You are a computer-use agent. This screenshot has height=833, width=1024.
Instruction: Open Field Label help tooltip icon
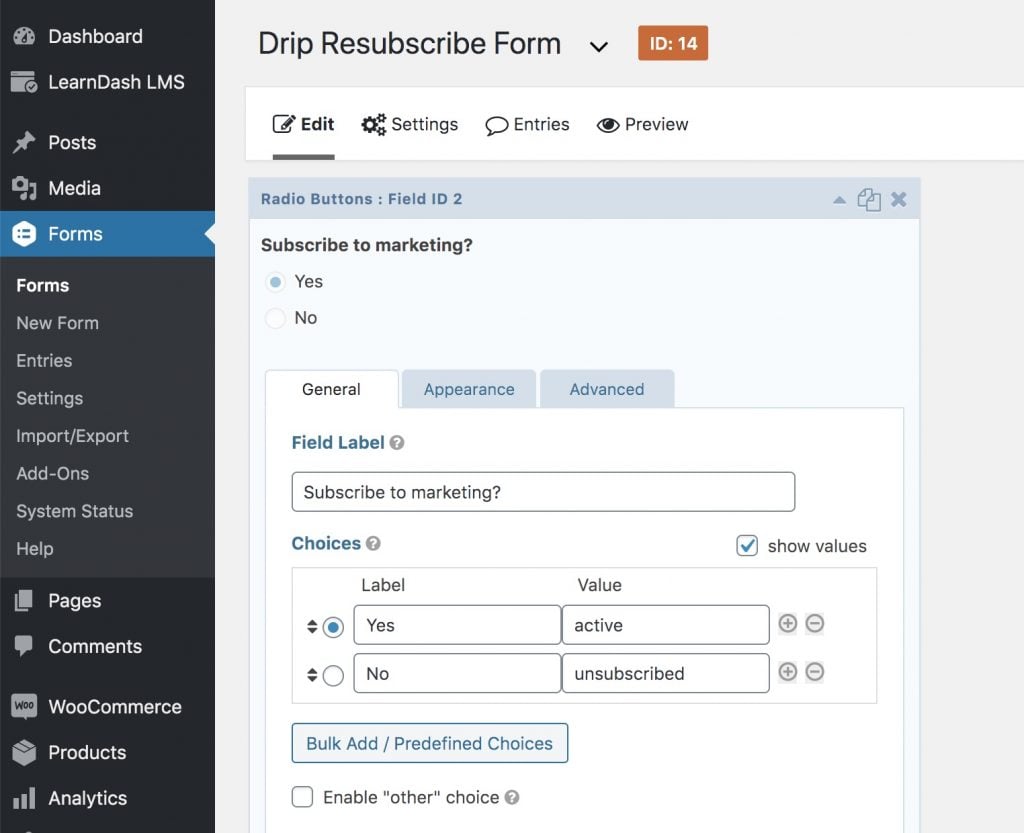[x=396, y=443]
